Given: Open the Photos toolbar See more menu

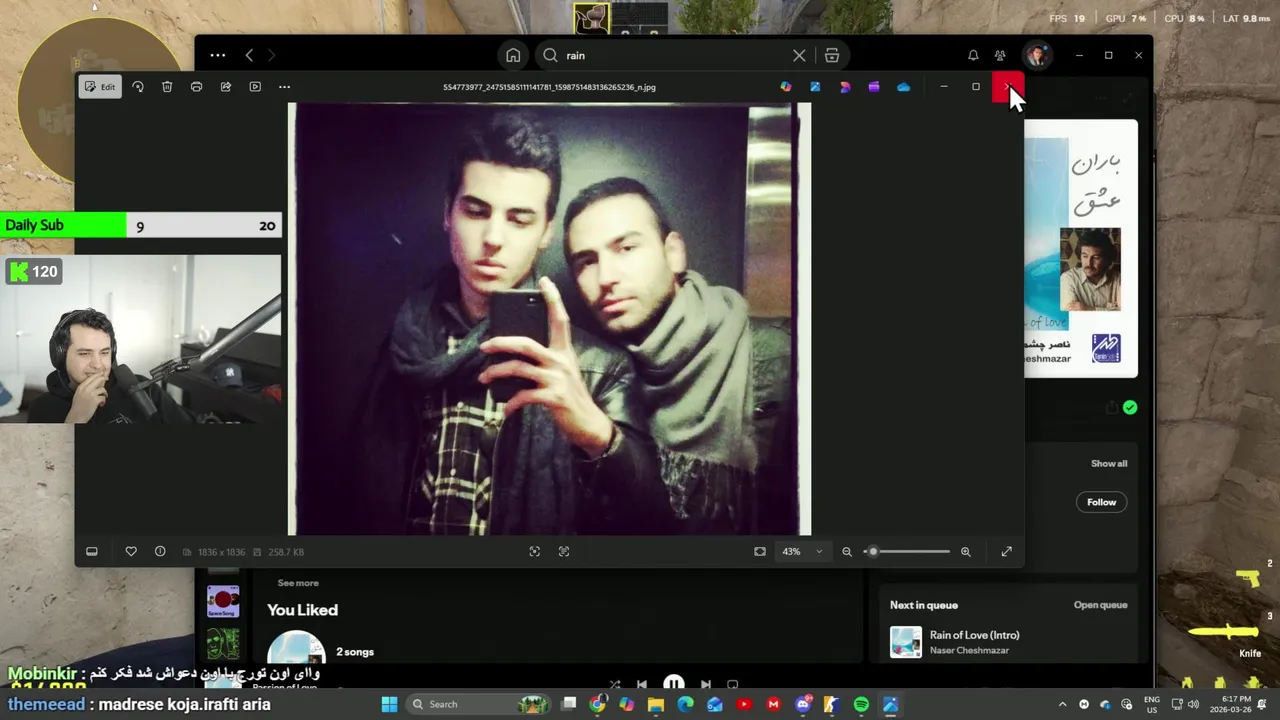Looking at the screenshot, I should (284, 87).
